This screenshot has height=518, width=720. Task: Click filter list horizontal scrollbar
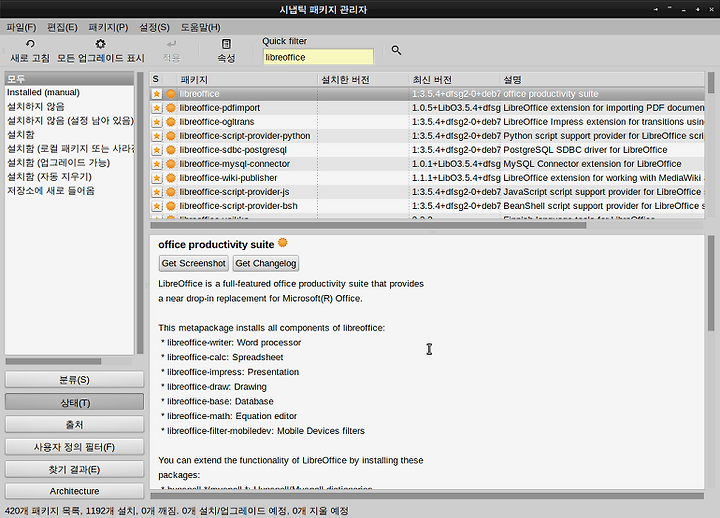click(53, 361)
